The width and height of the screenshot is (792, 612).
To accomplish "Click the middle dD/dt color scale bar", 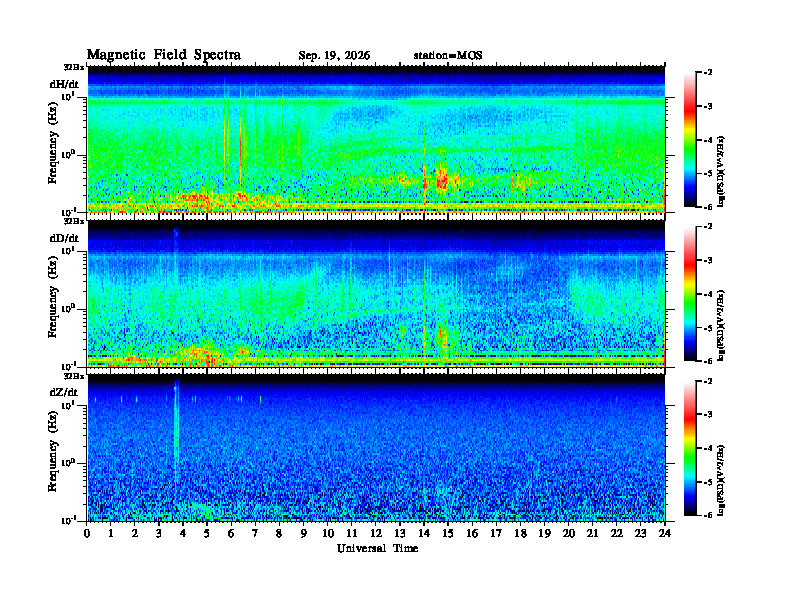I will 689,293.
